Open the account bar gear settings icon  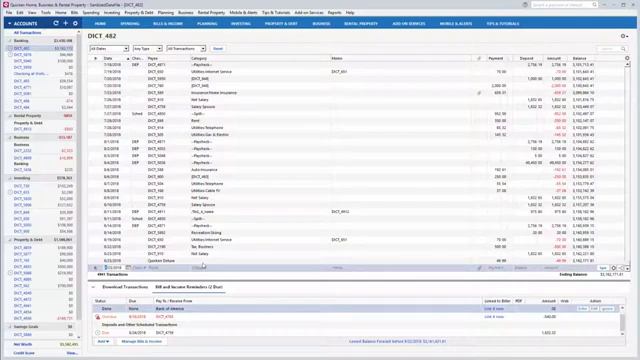point(76,23)
